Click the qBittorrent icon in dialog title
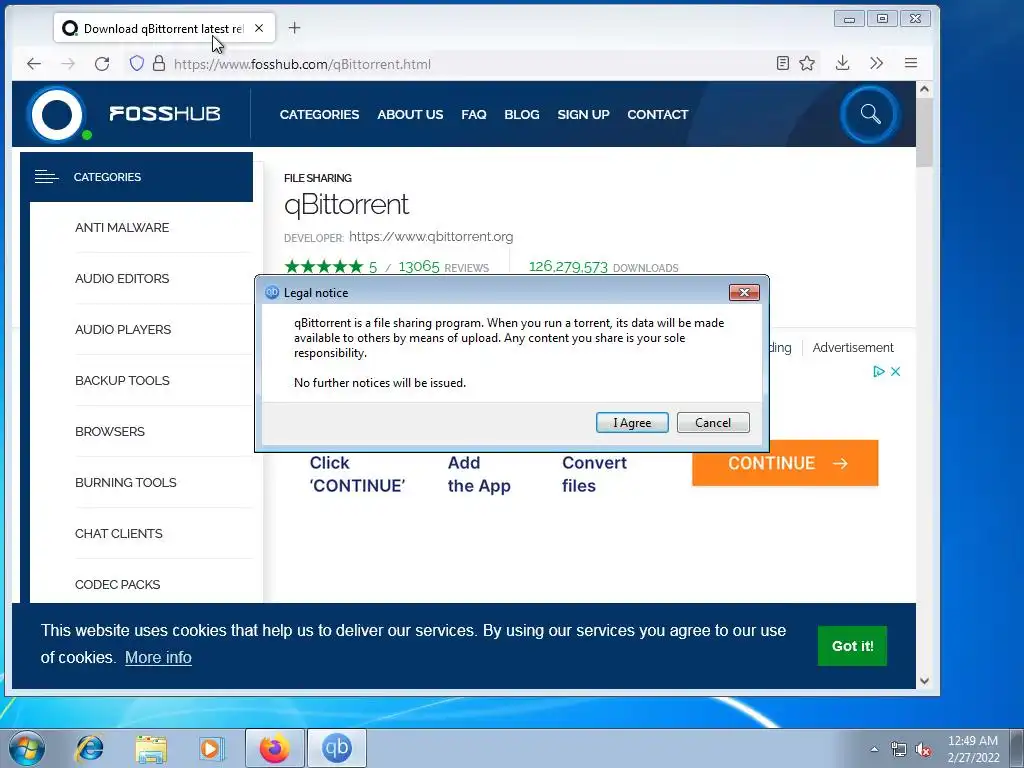Viewport: 1024px width, 768px height. pyautogui.click(x=272, y=293)
